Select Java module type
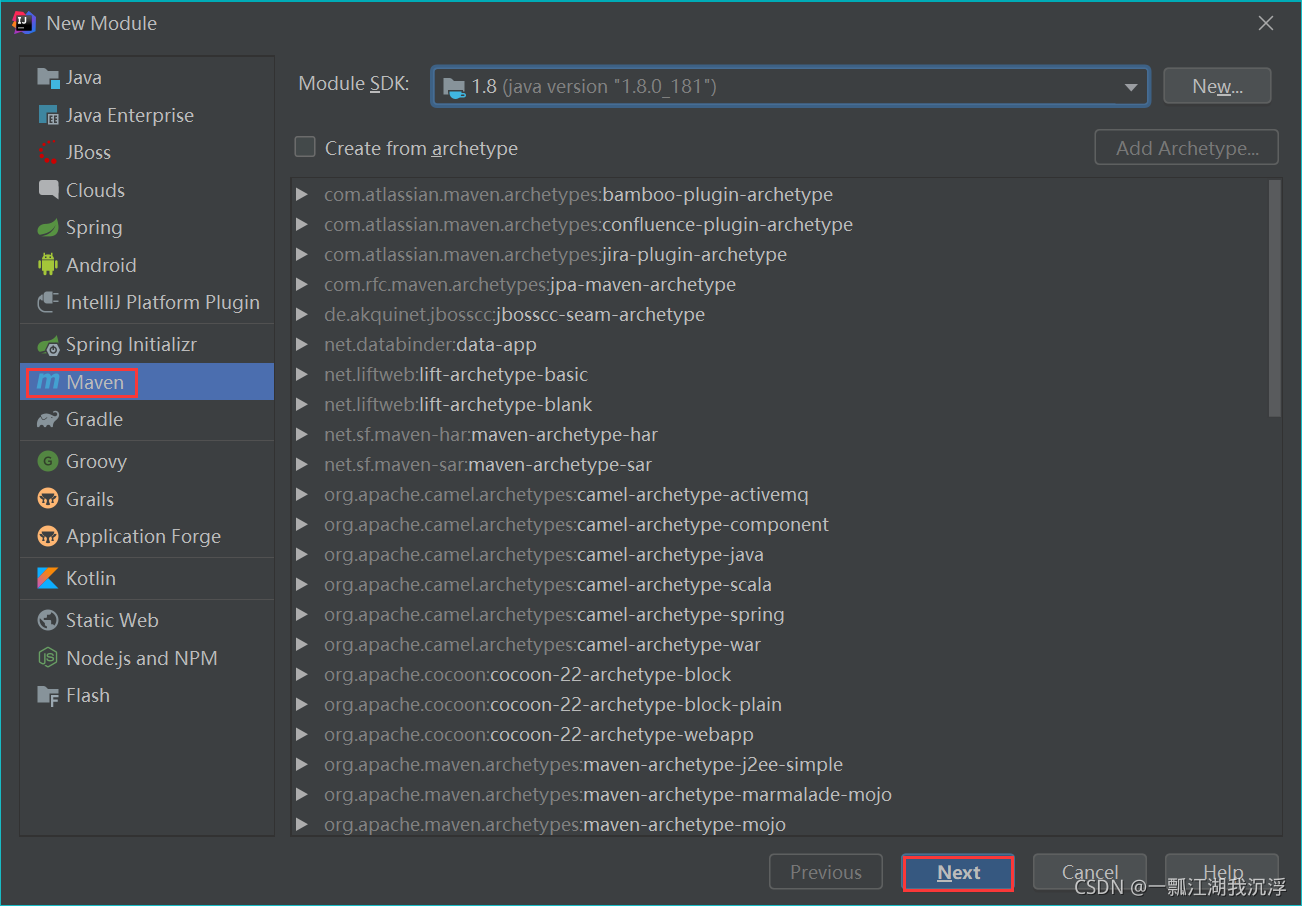Image resolution: width=1302 pixels, height=906 pixels. [x=147, y=78]
